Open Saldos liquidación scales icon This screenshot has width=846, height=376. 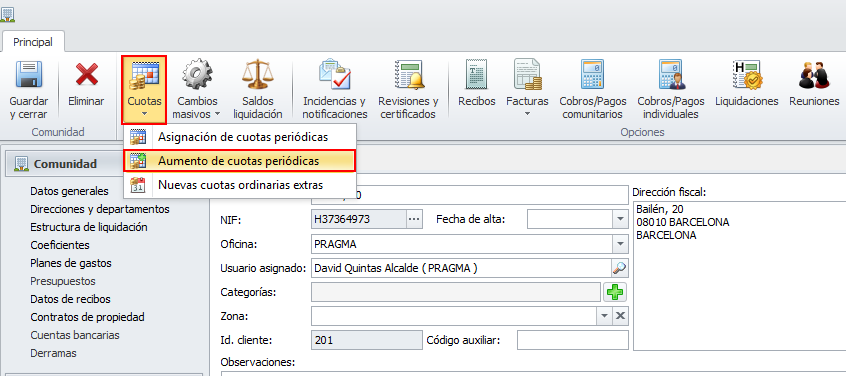[x=258, y=74]
